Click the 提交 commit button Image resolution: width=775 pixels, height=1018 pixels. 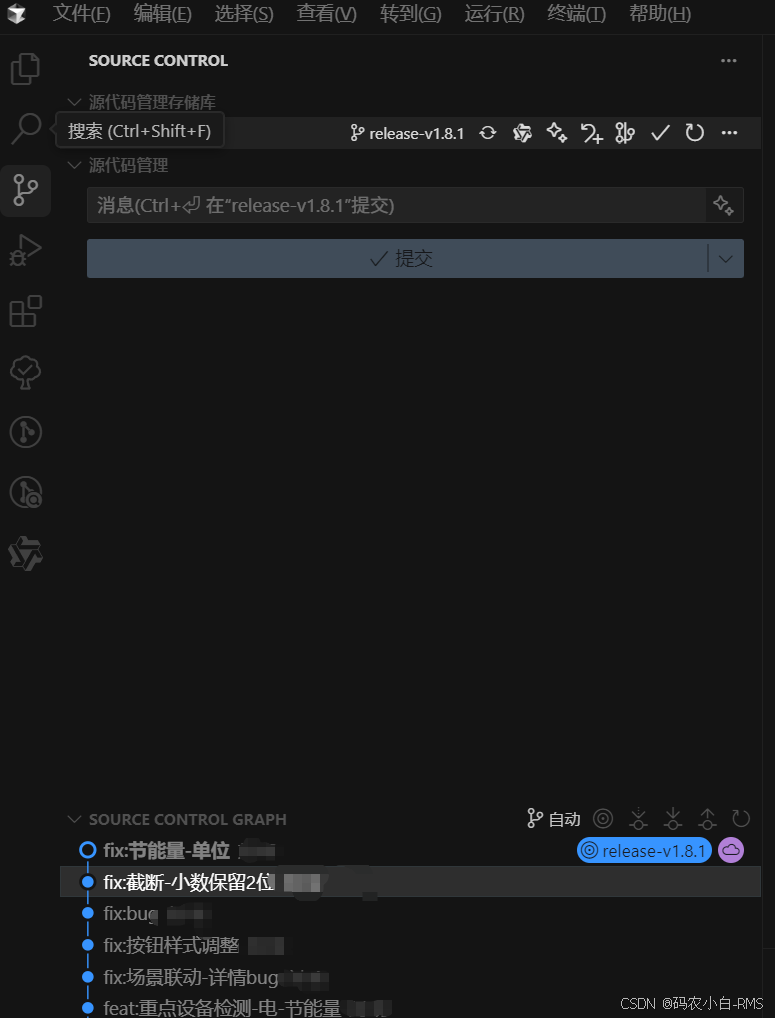coord(397,258)
